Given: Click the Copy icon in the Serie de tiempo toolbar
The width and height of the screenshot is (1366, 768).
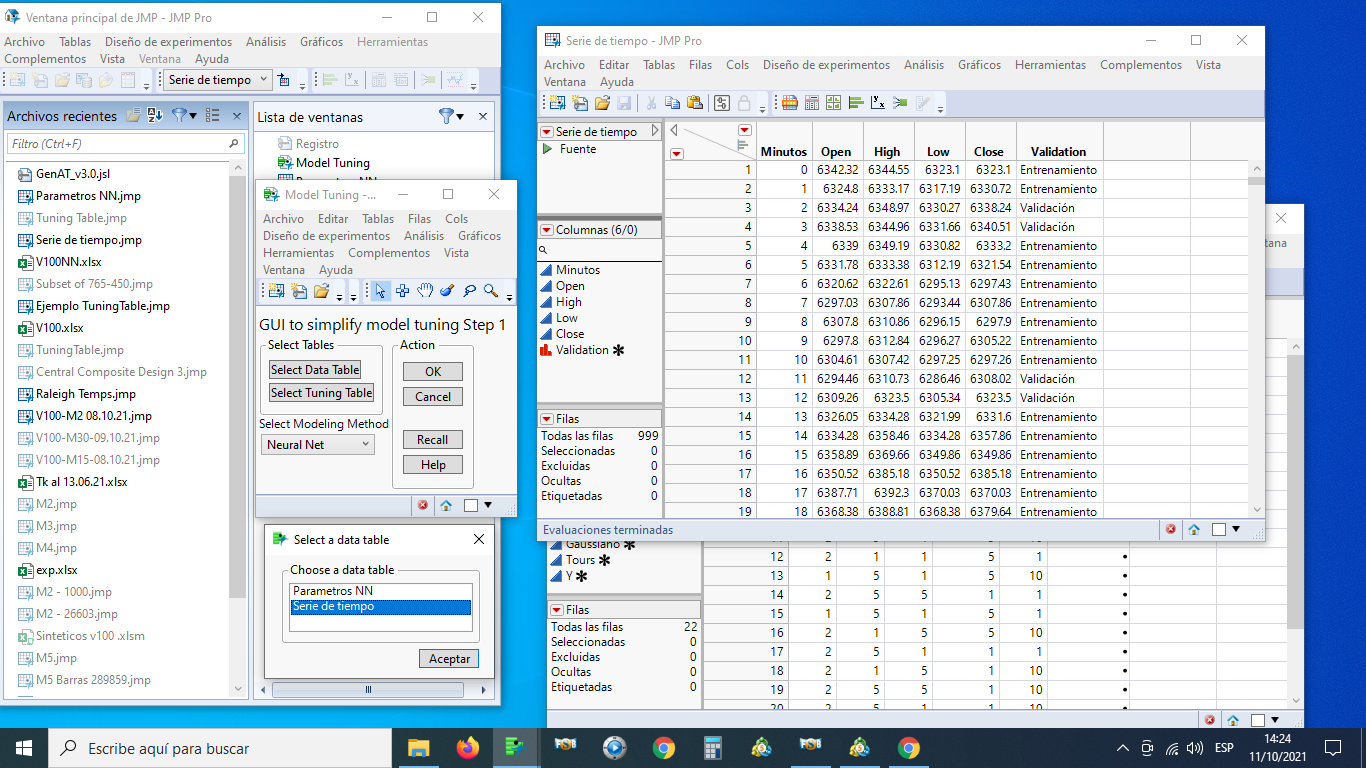Looking at the screenshot, I should click(x=673, y=102).
